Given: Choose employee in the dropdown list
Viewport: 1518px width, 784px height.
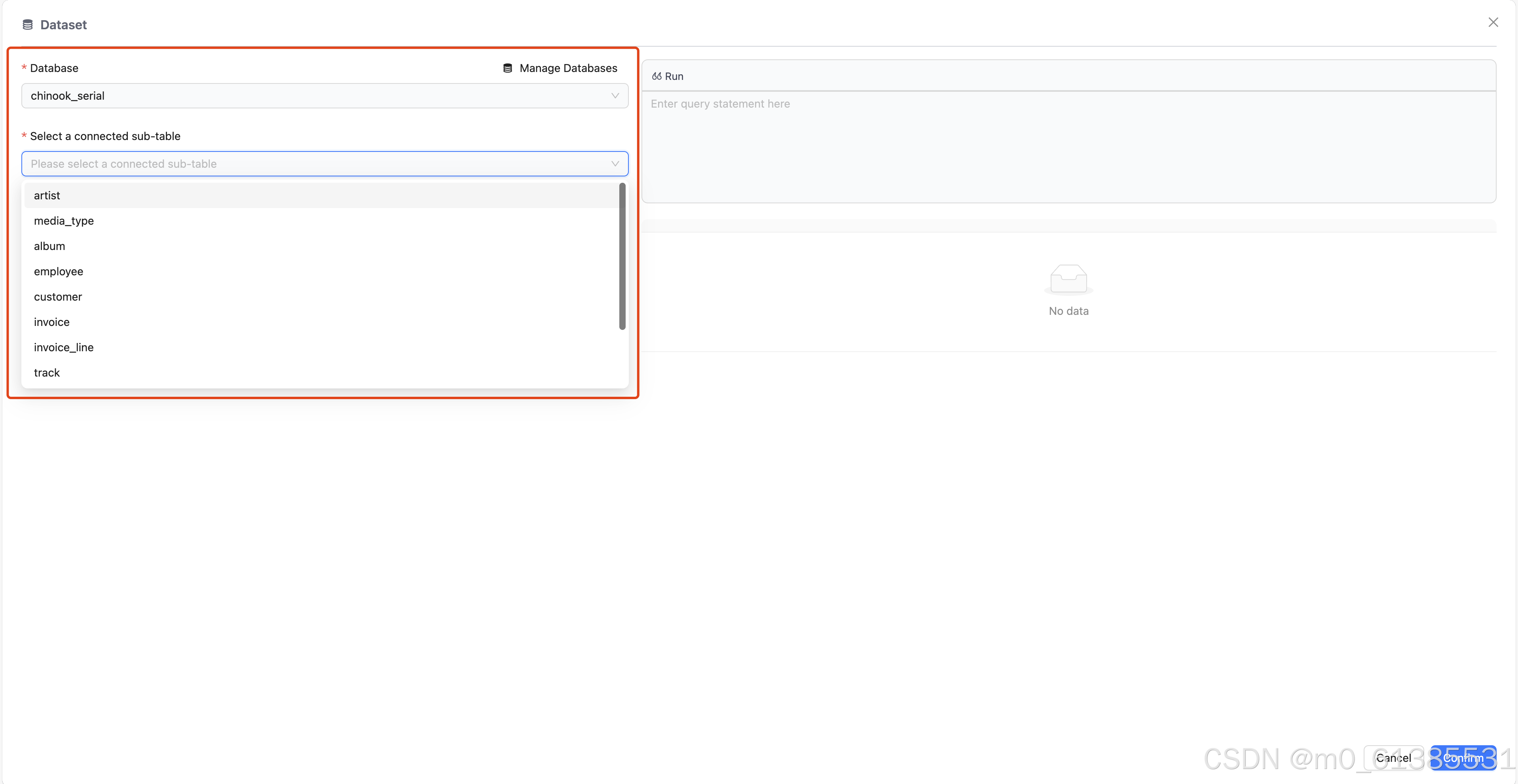Looking at the screenshot, I should [58, 271].
